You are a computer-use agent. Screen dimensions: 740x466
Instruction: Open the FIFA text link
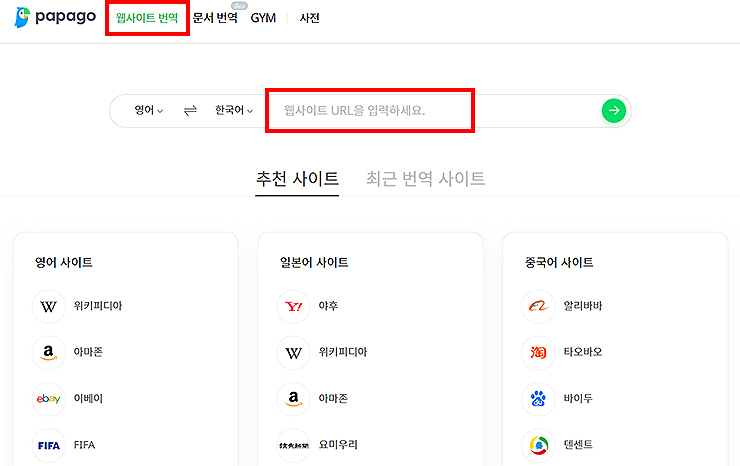point(84,445)
